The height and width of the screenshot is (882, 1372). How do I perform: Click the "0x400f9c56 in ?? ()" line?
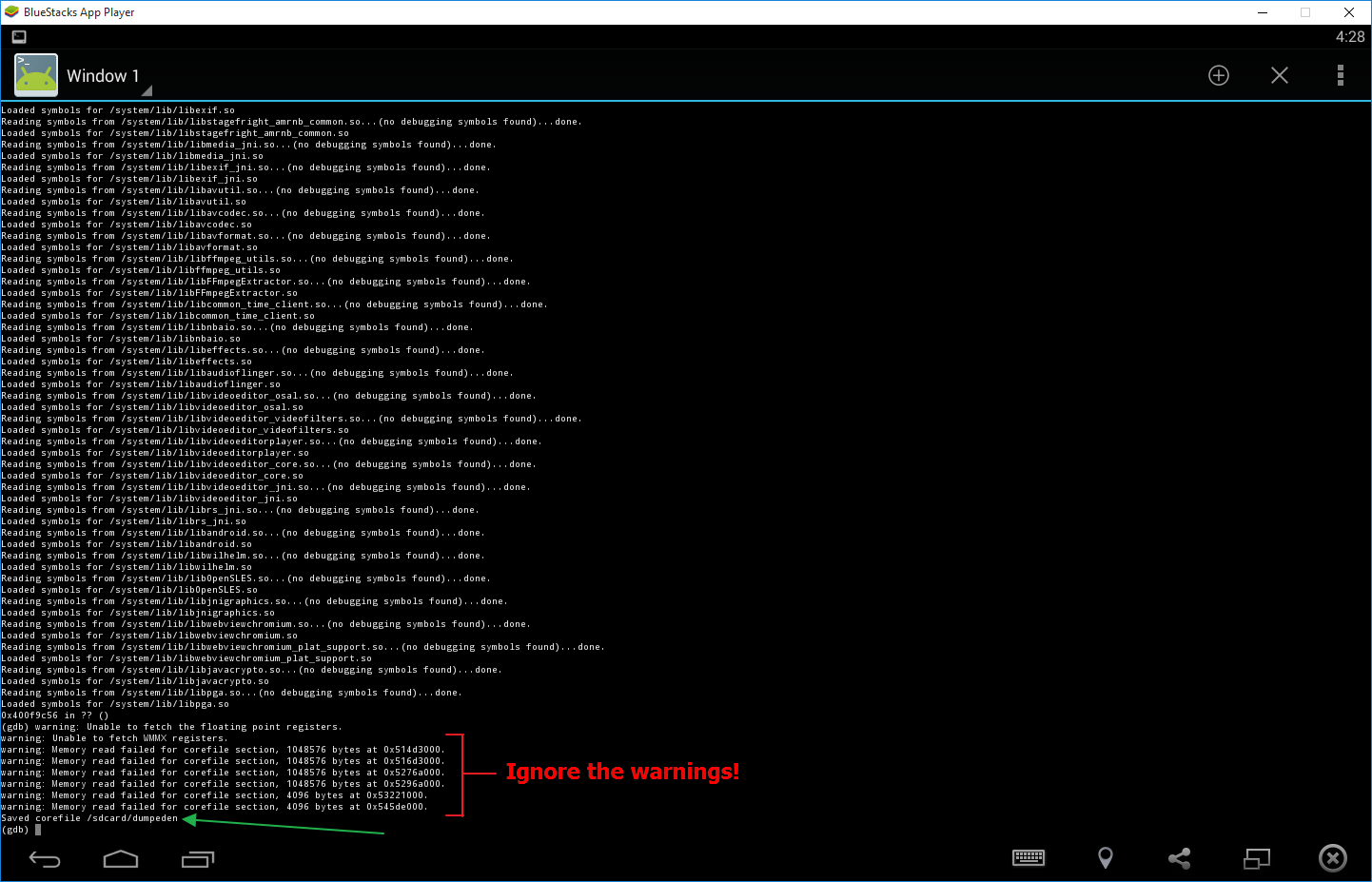[55, 715]
